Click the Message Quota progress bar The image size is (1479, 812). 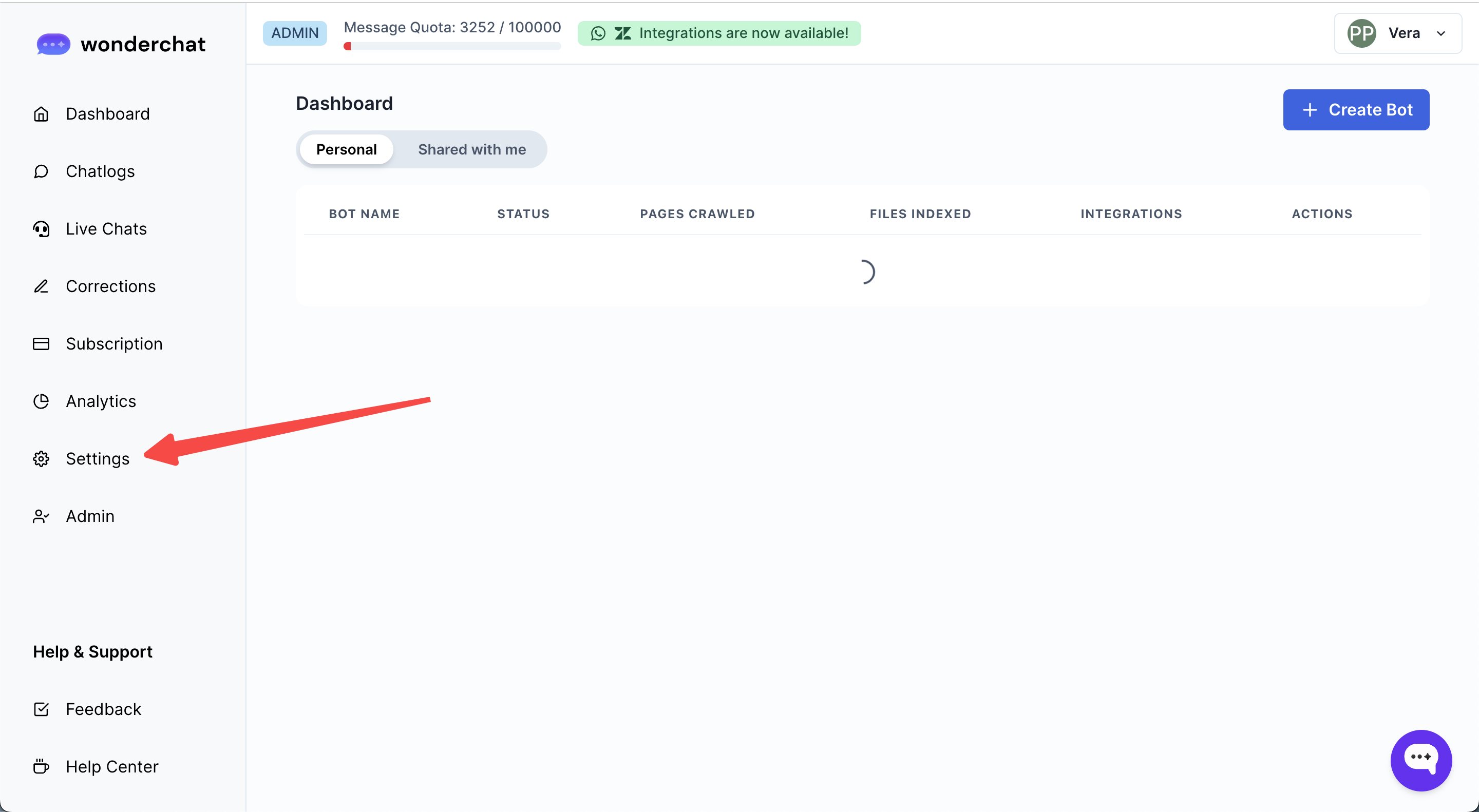click(452, 47)
